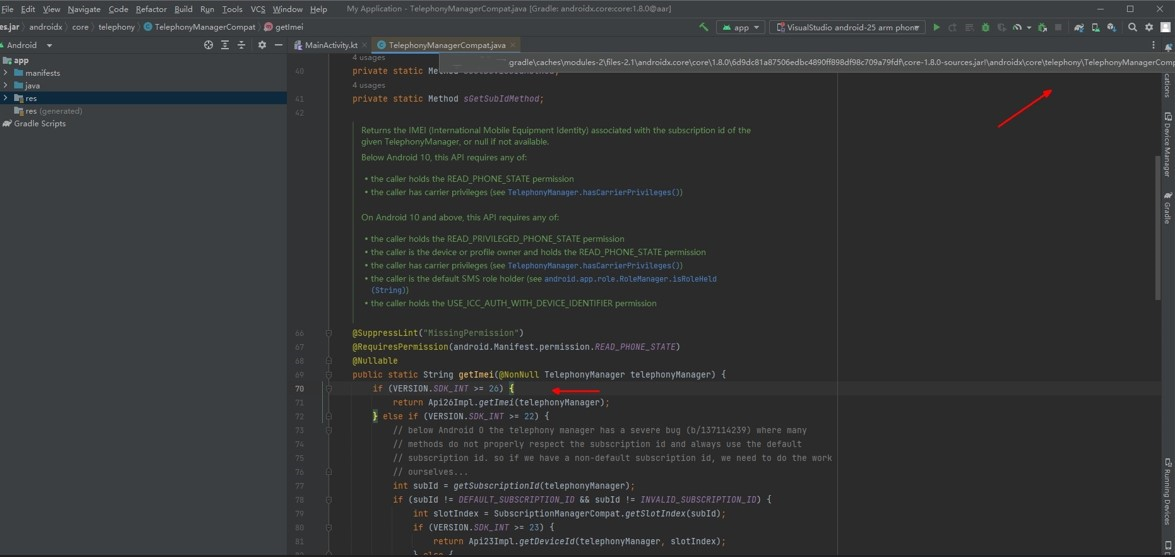Select TelephonyManagerCompat.java editor tab
1175x557 pixels.
coord(445,45)
